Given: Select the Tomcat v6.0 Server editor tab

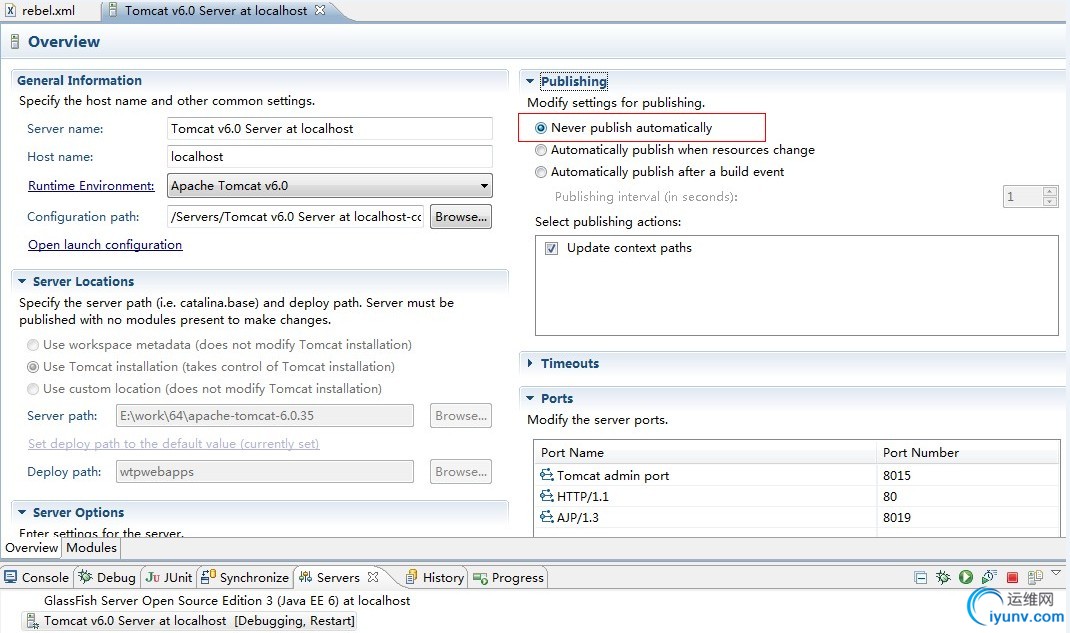Looking at the screenshot, I should (x=216, y=10).
